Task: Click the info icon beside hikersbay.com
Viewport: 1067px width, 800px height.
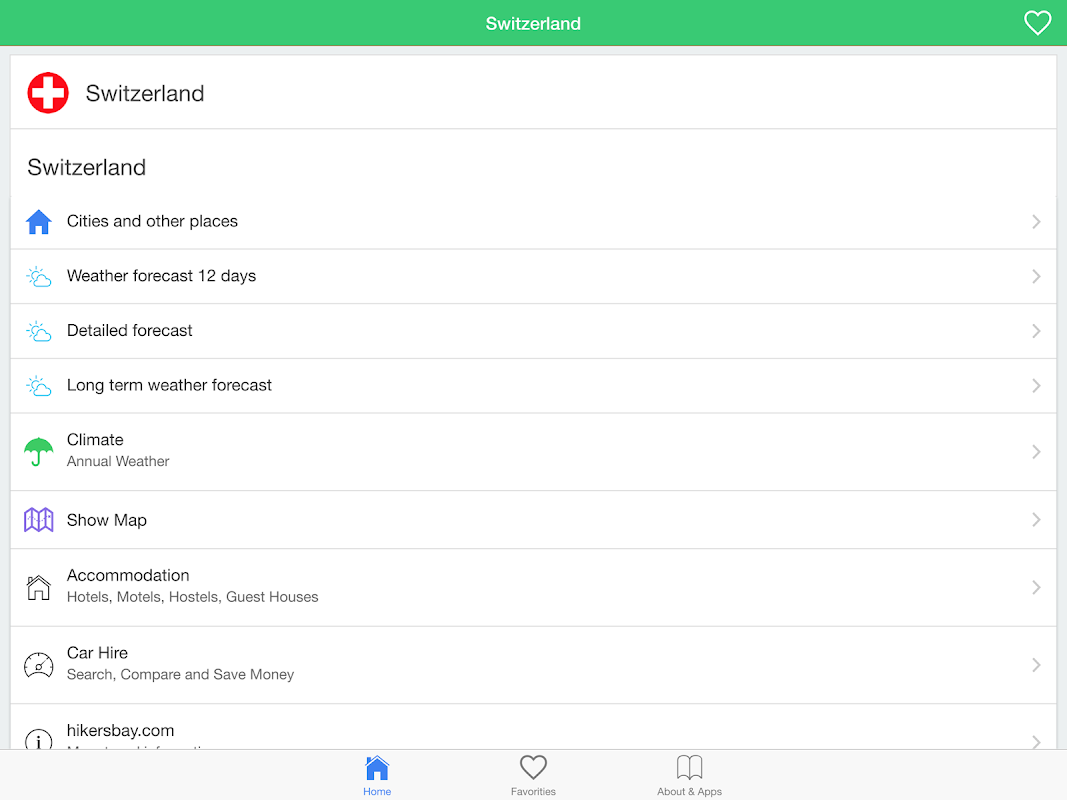Action: pyautogui.click(x=39, y=740)
